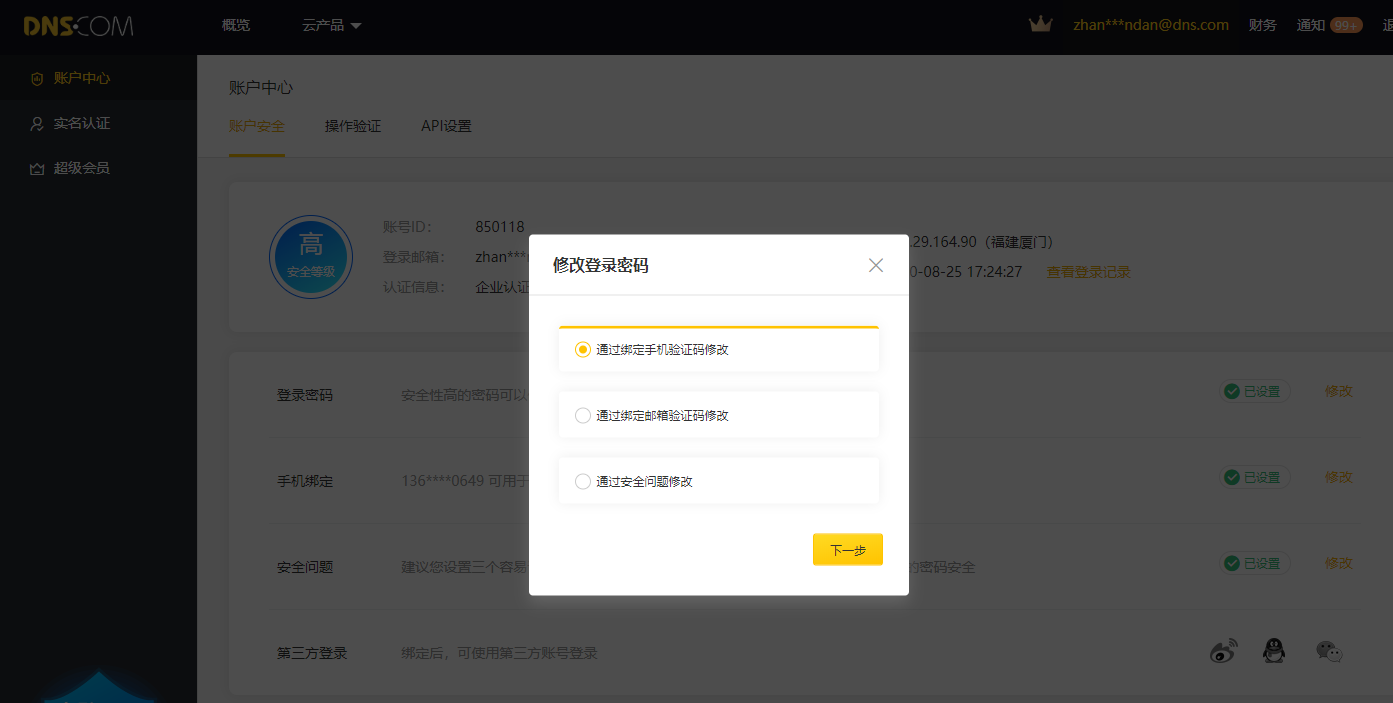Switch to the 操作验证 tab
Viewport: 1393px width, 703px height.
353,127
